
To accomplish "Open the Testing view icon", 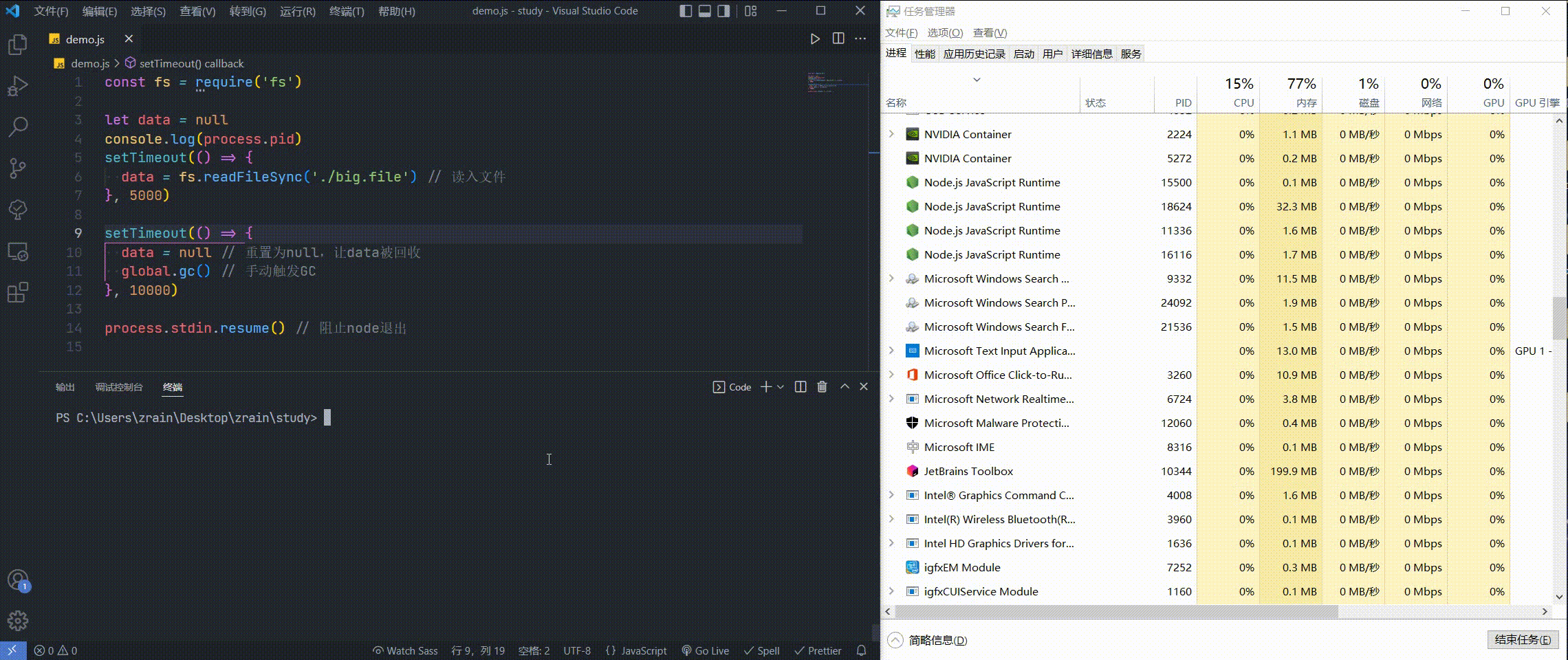I will (18, 209).
